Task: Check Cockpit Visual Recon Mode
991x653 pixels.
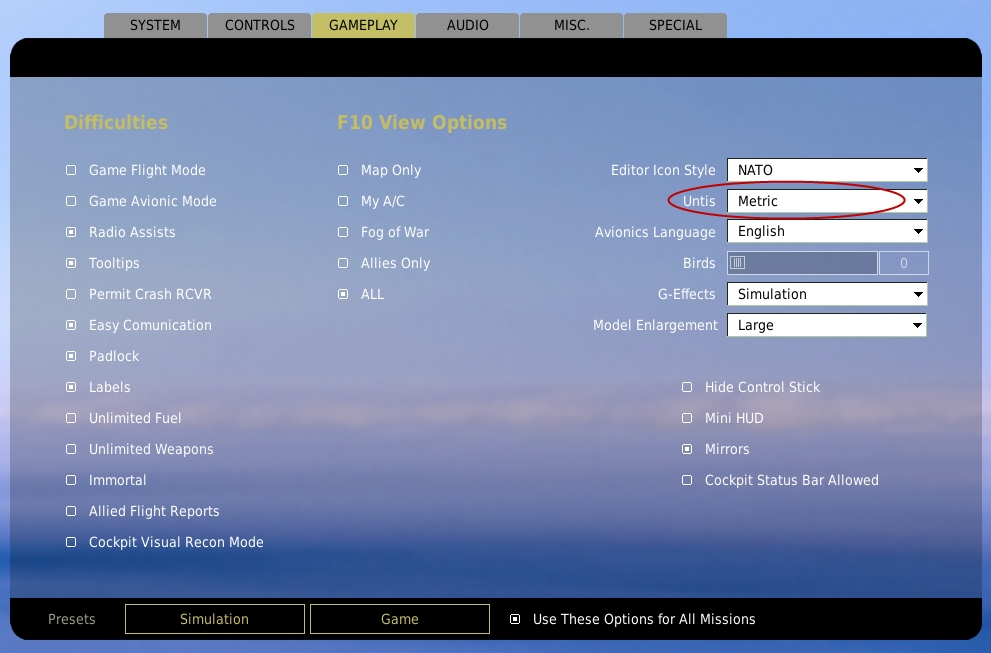Action: coord(71,542)
